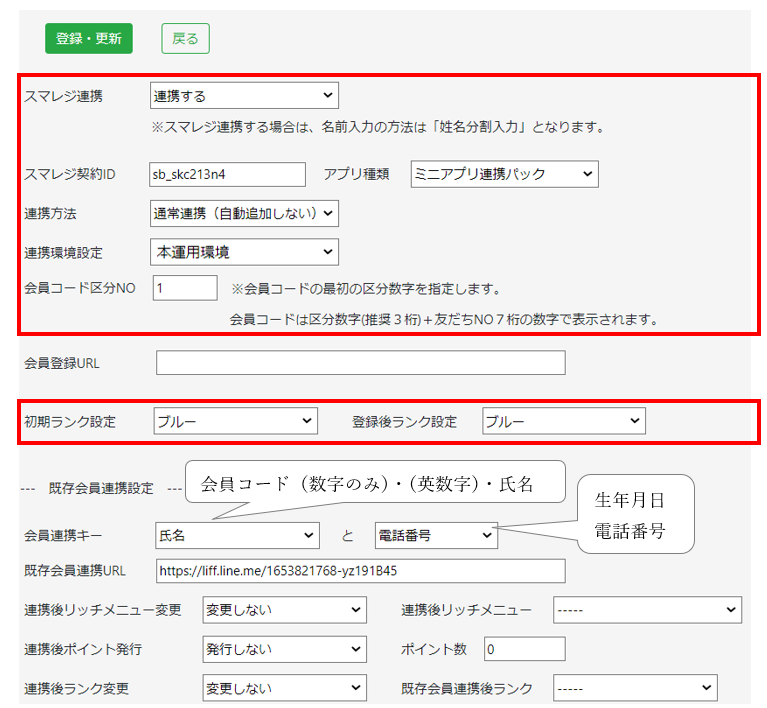This screenshot has height=708, width=767.
Task: Click the 連携環境設定 label
Action: pyautogui.click(x=64, y=253)
